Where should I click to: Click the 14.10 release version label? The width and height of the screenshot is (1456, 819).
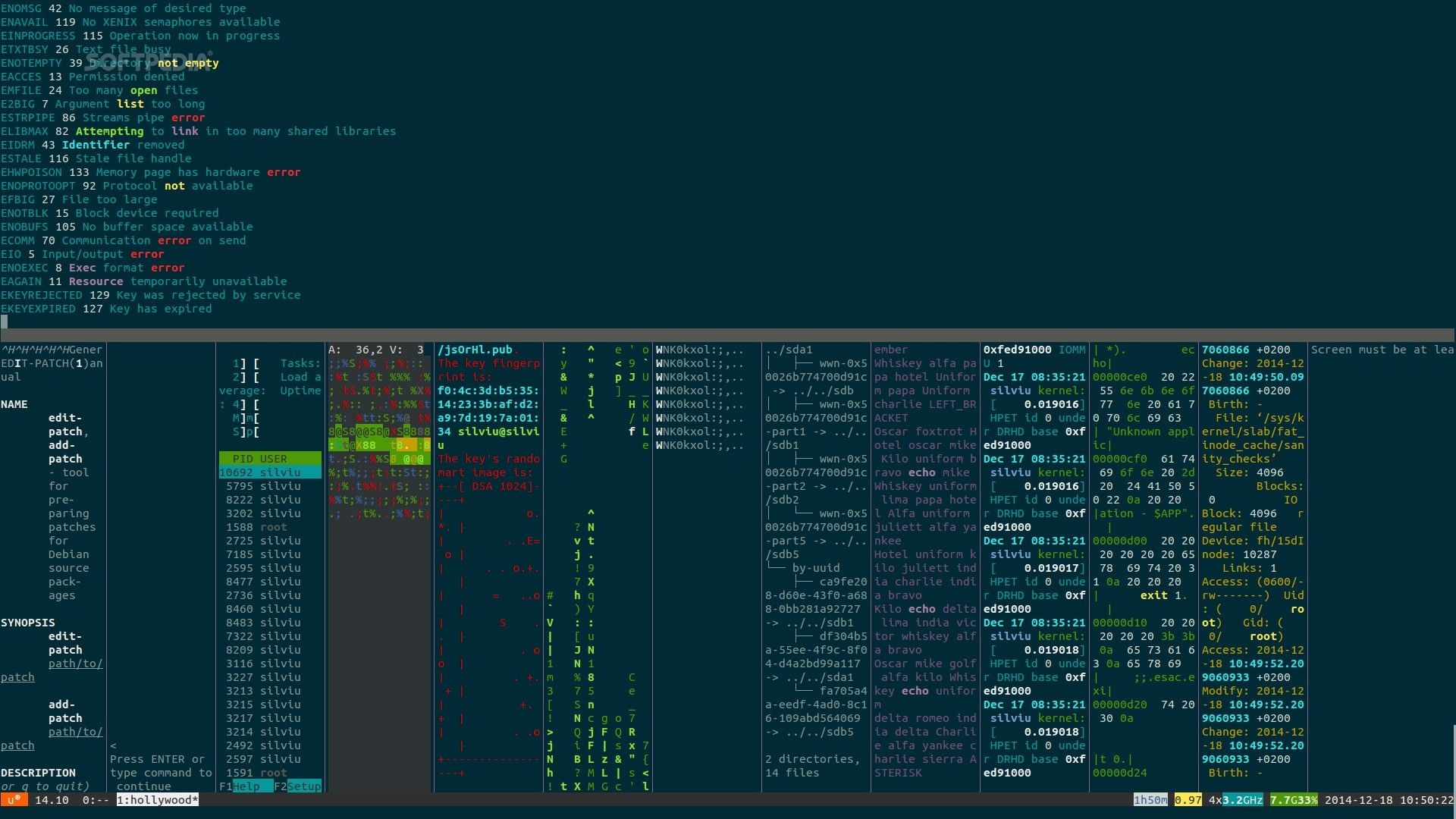pos(52,800)
